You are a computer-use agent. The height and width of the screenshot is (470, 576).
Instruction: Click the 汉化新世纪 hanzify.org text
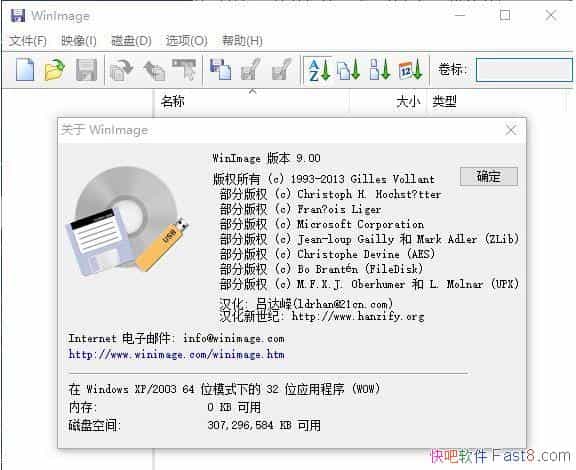(x=322, y=316)
